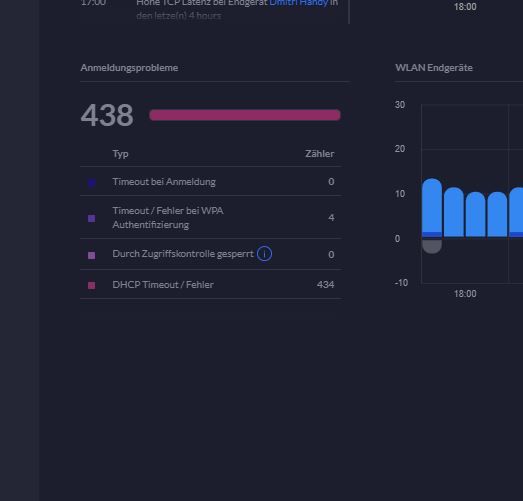Click the purple WPA Authentifizierung color square

pyautogui.click(x=91, y=218)
